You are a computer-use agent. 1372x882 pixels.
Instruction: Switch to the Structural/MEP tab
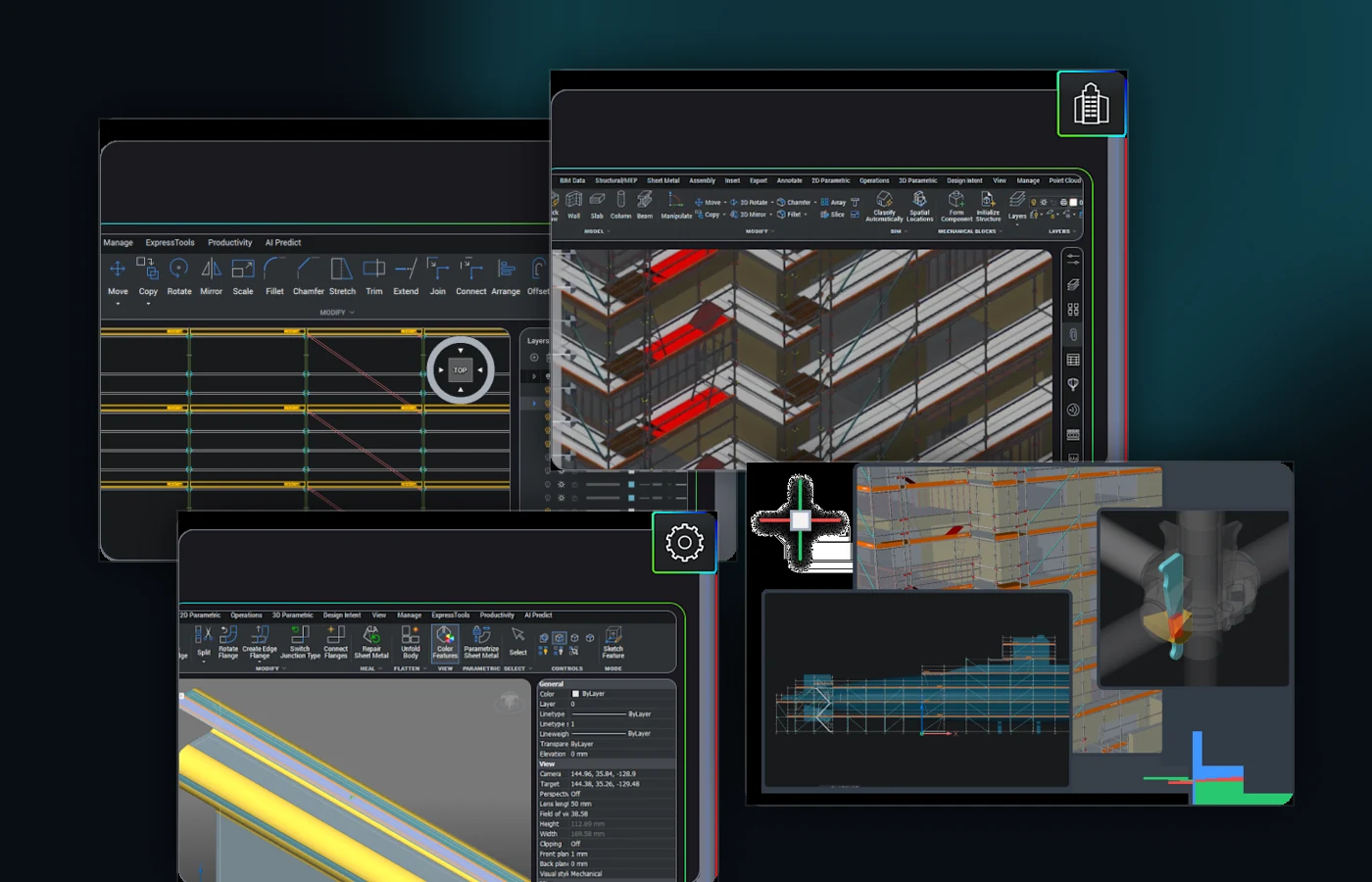(x=615, y=180)
